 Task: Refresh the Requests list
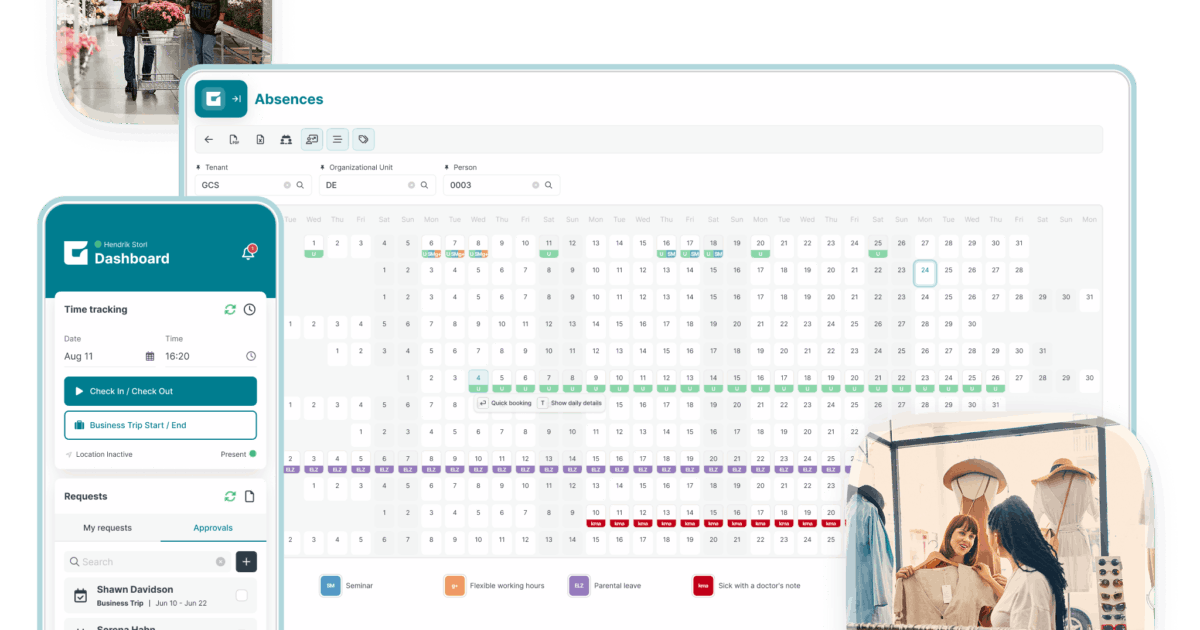pos(230,496)
